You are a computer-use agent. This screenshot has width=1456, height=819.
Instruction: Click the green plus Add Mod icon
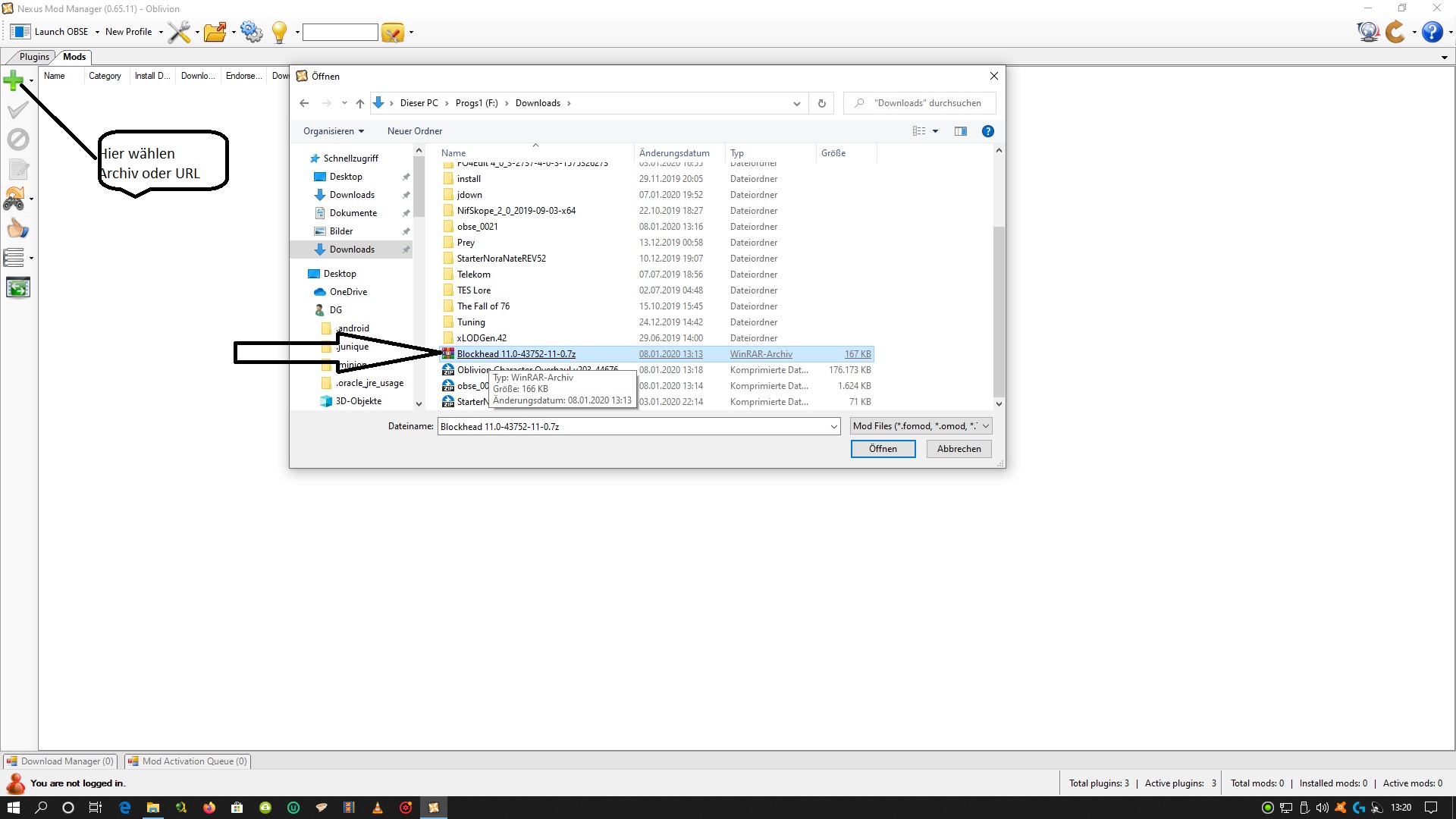pos(14,80)
